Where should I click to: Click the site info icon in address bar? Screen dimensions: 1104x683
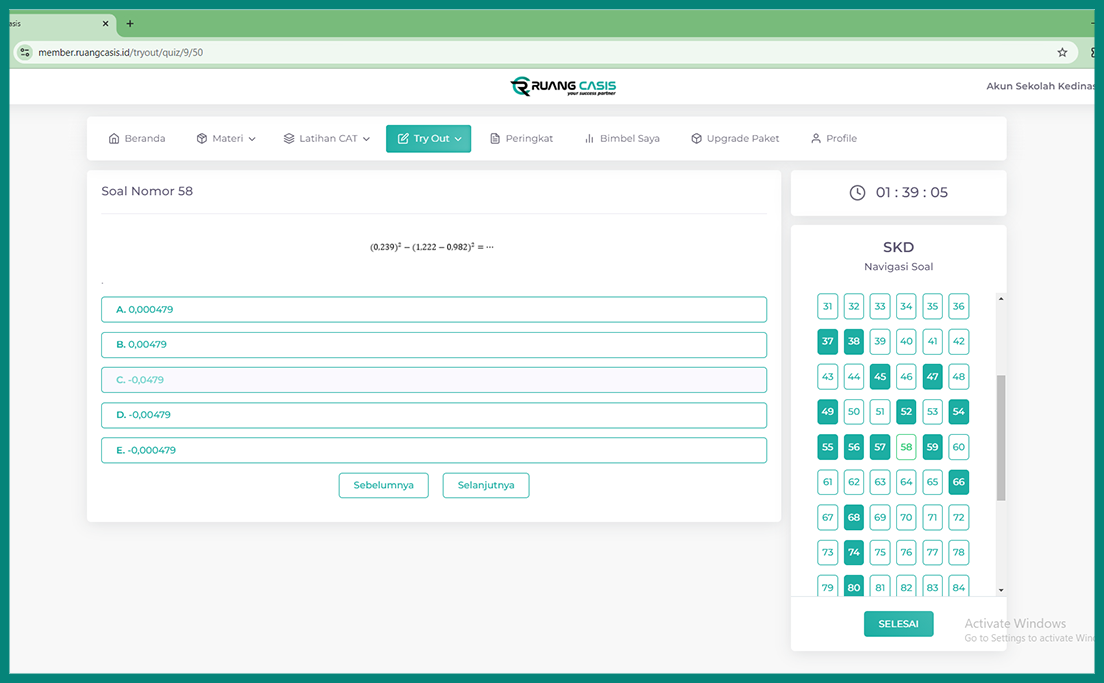(25, 52)
